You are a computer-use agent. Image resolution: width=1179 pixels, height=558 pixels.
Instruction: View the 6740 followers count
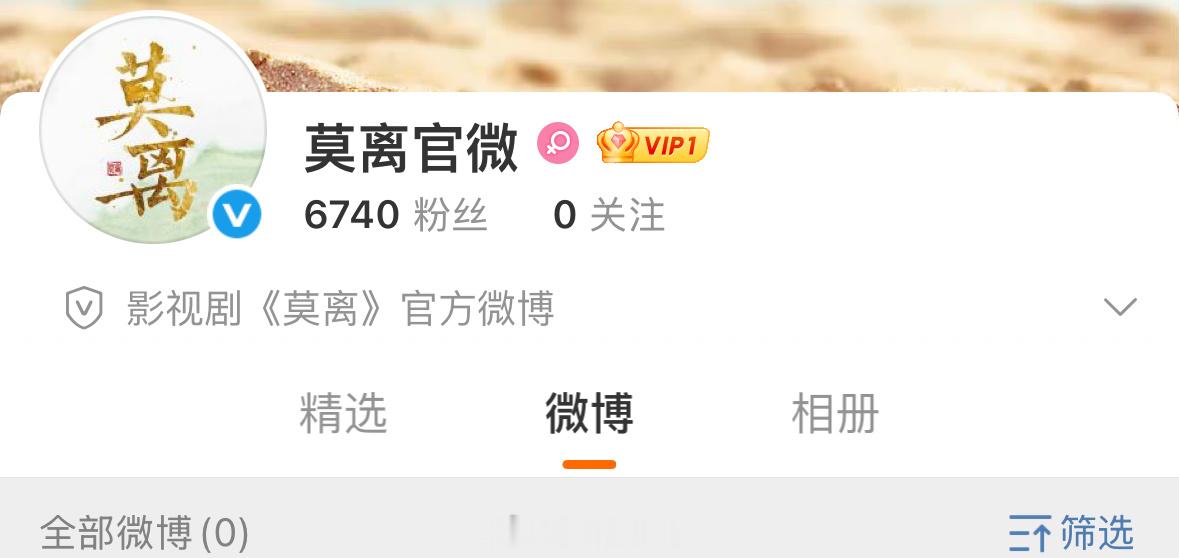pos(351,216)
